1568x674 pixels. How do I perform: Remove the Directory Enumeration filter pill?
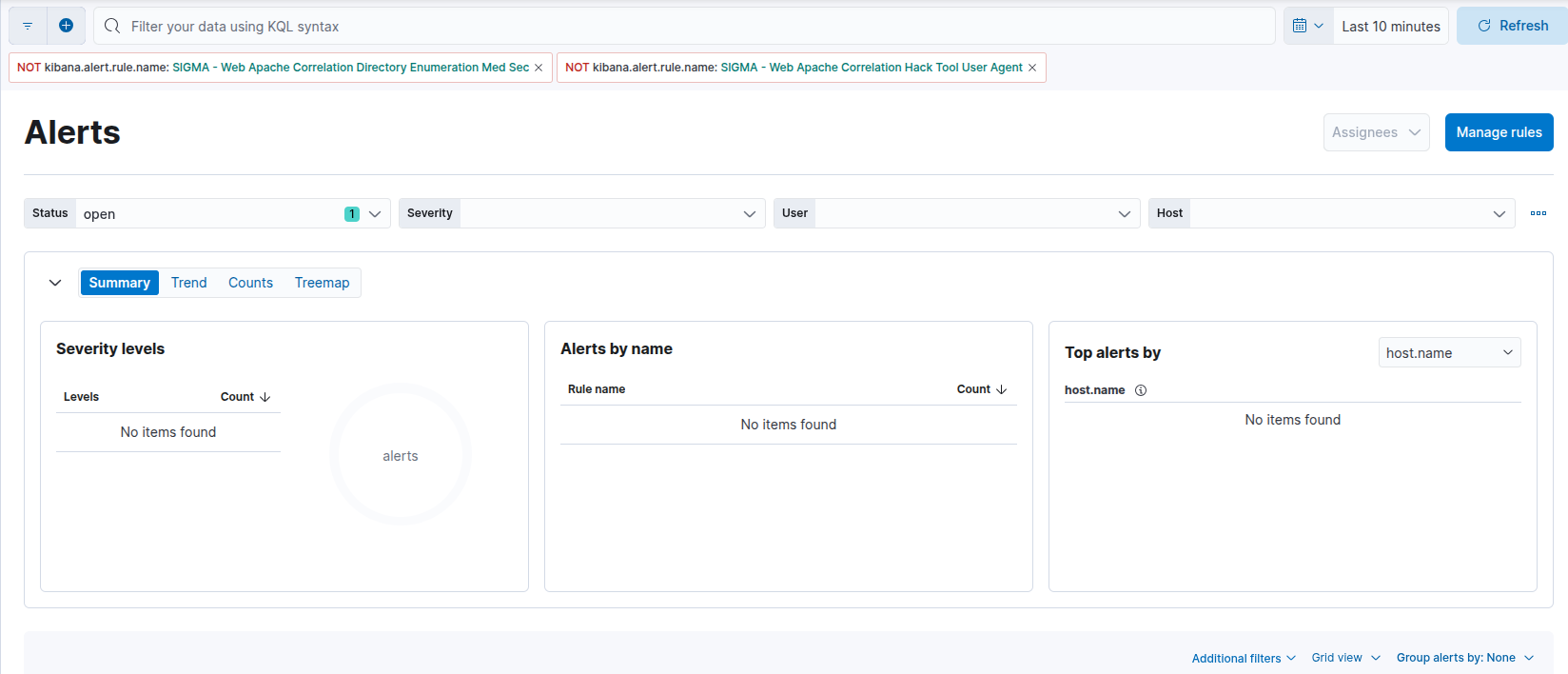(539, 68)
